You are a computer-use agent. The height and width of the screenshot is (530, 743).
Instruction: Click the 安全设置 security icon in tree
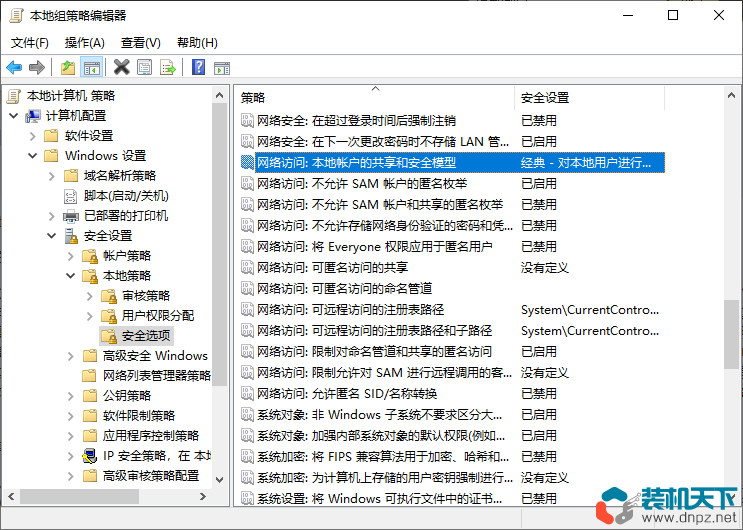click(x=71, y=236)
